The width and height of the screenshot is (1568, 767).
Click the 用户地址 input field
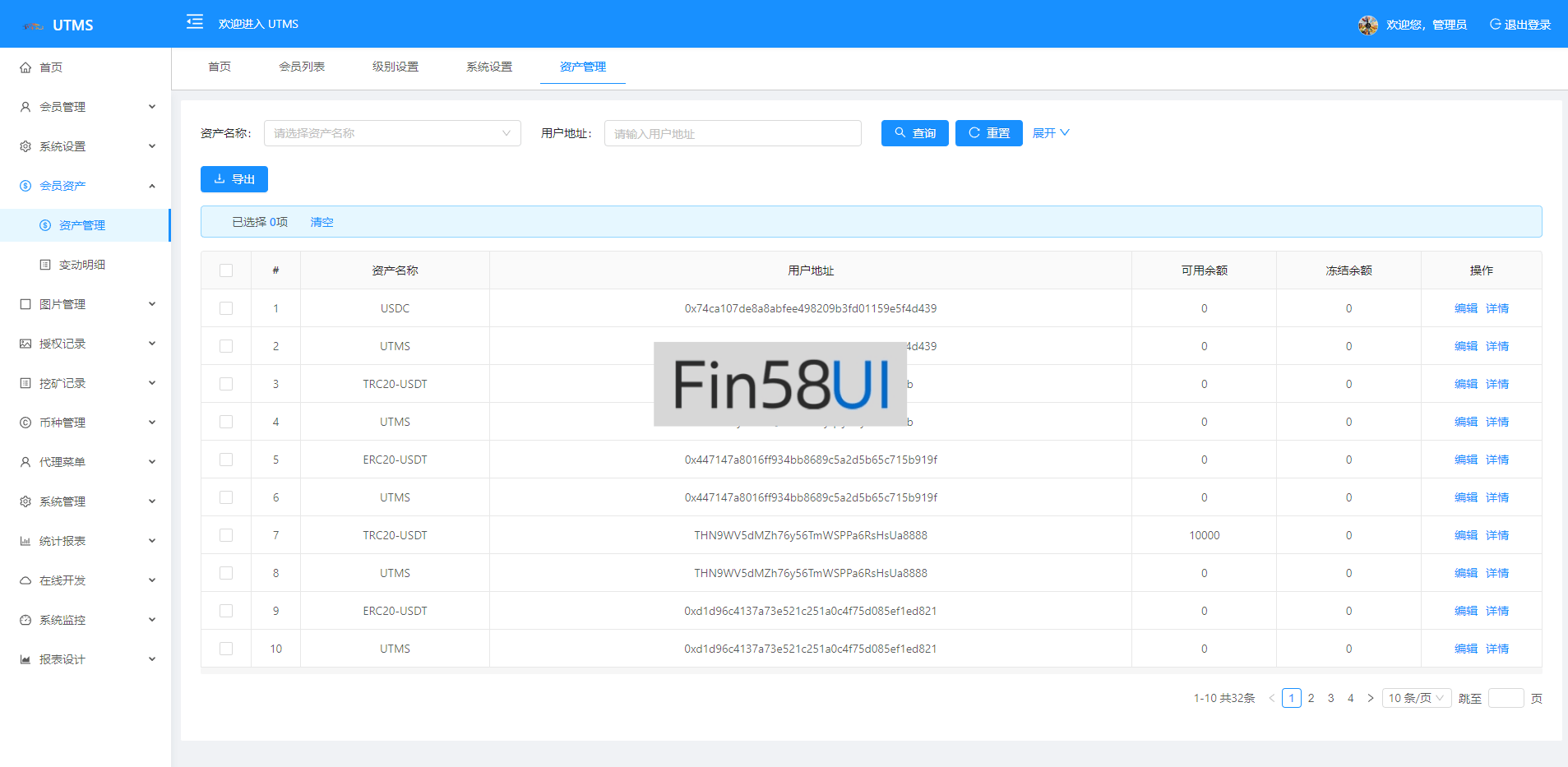[x=732, y=133]
